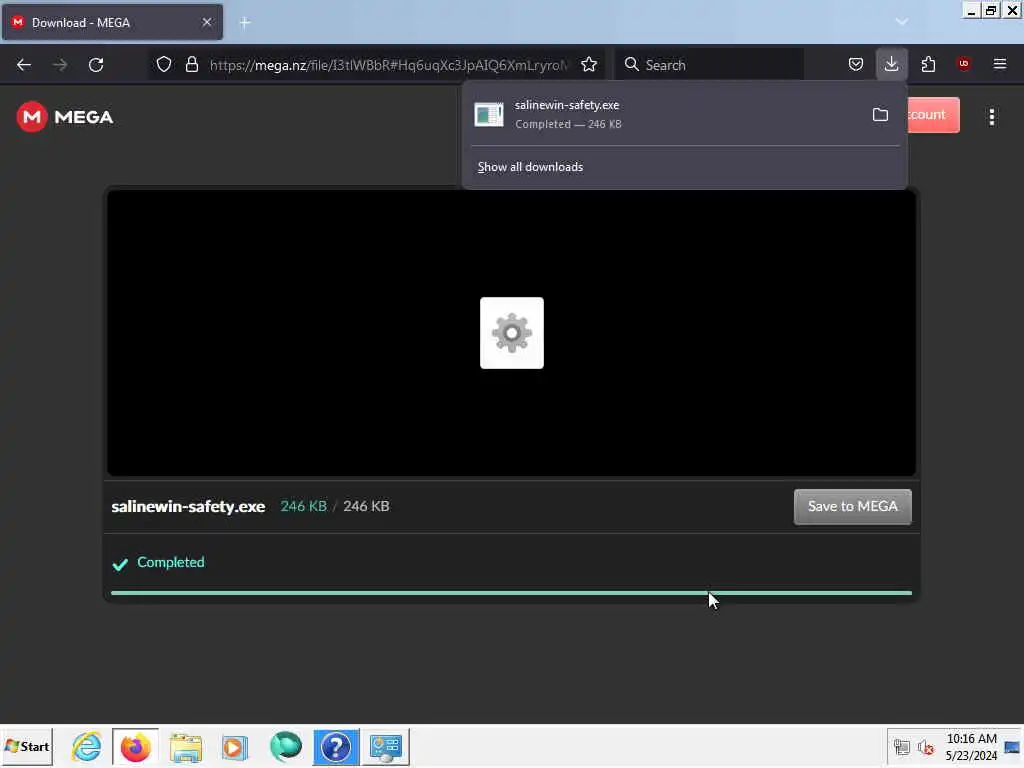Show salinewin-safety.exe in its folder

tap(880, 115)
